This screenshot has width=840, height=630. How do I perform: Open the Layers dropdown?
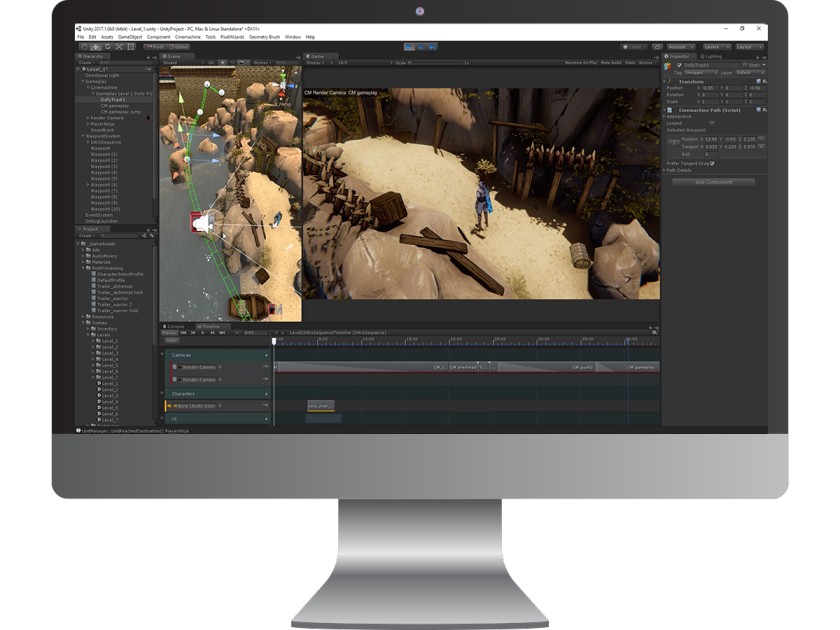click(716, 47)
